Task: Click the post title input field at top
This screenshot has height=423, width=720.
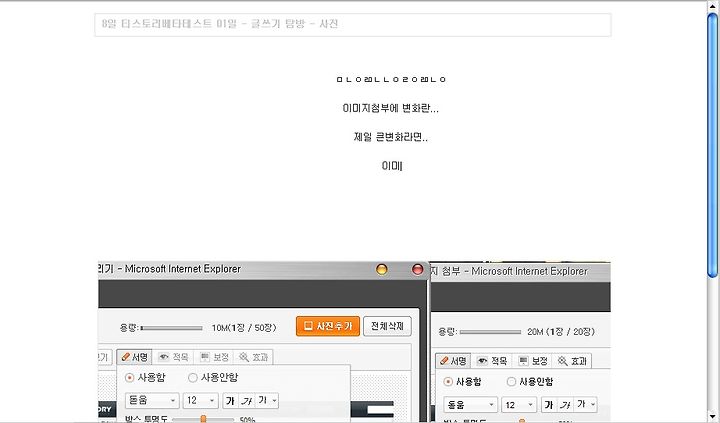Action: [353, 25]
